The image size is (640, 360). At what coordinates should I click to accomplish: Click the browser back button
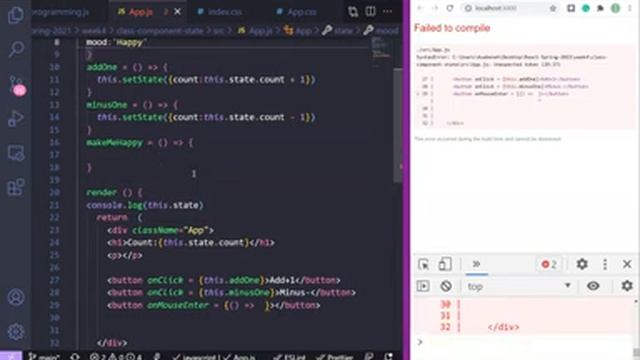click(420, 8)
